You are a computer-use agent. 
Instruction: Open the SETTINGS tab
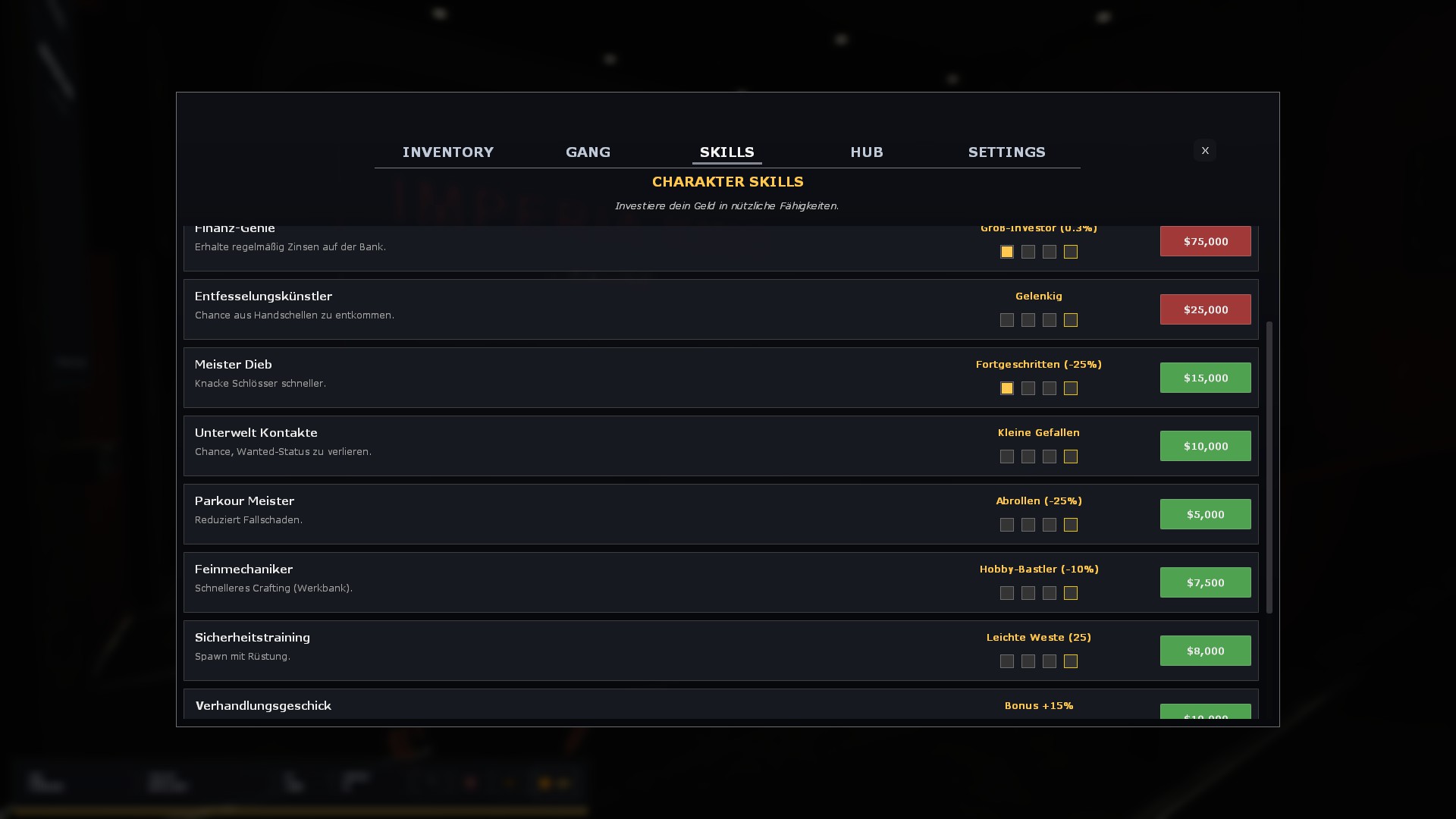pos(1007,152)
